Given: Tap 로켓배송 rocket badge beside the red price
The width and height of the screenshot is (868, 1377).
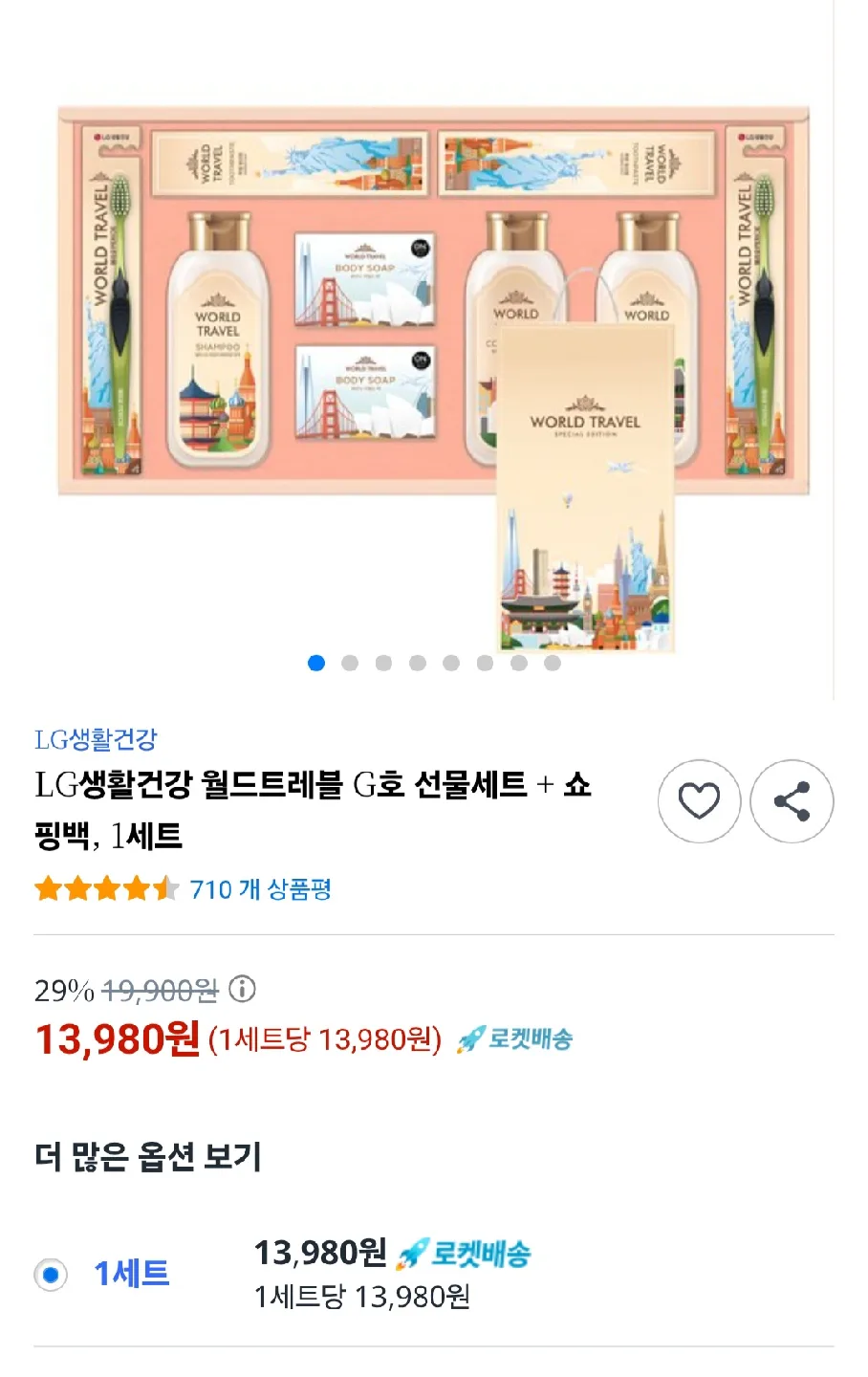Looking at the screenshot, I should click(x=514, y=1038).
